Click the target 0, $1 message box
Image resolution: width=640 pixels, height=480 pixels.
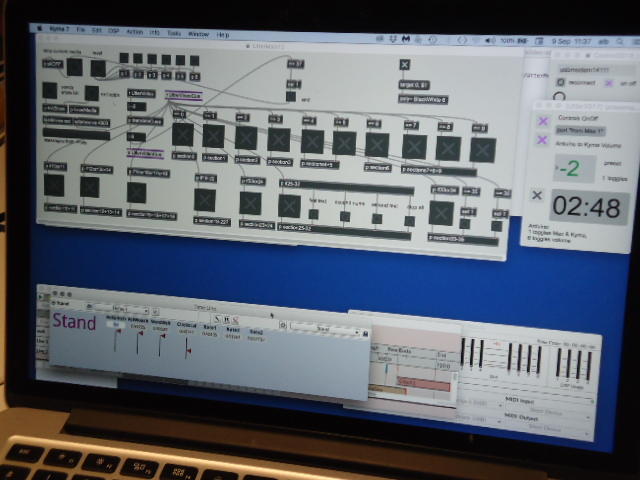click(414, 85)
